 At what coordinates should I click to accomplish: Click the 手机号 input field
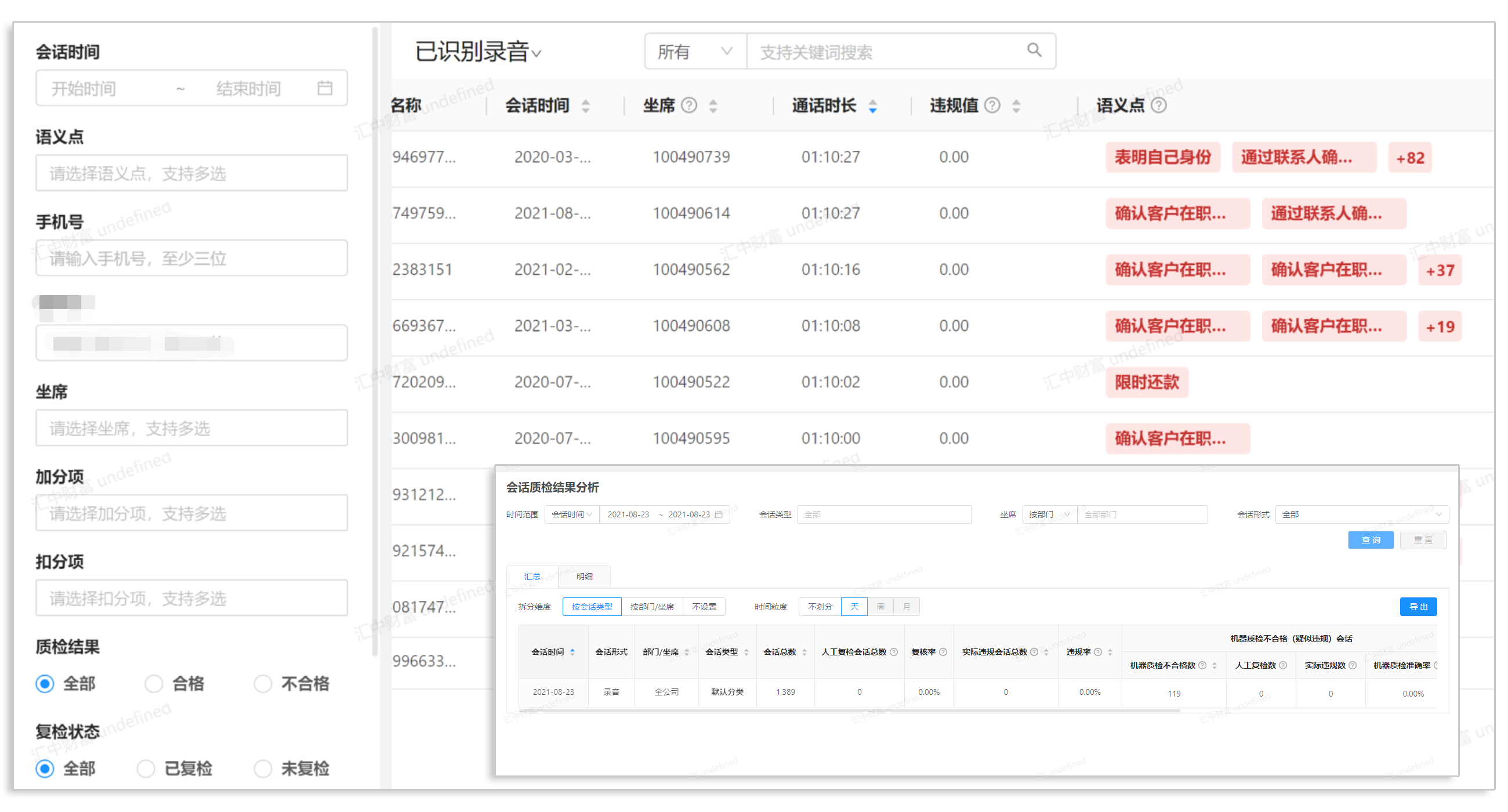191,258
